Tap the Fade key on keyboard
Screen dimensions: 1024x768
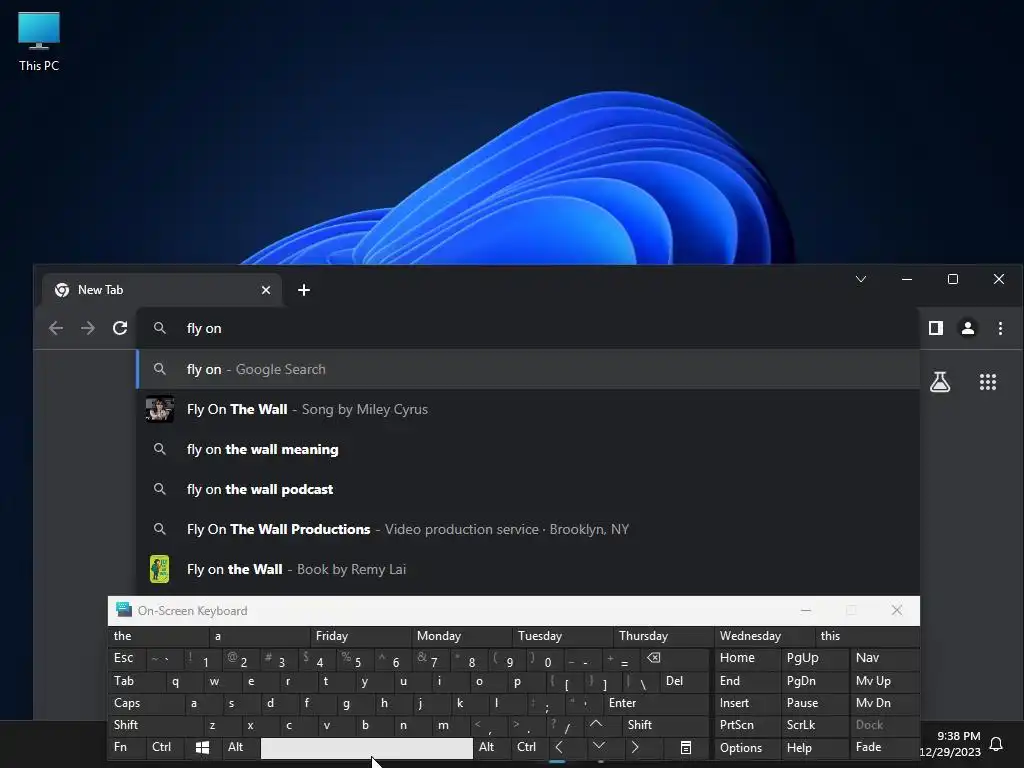884,747
